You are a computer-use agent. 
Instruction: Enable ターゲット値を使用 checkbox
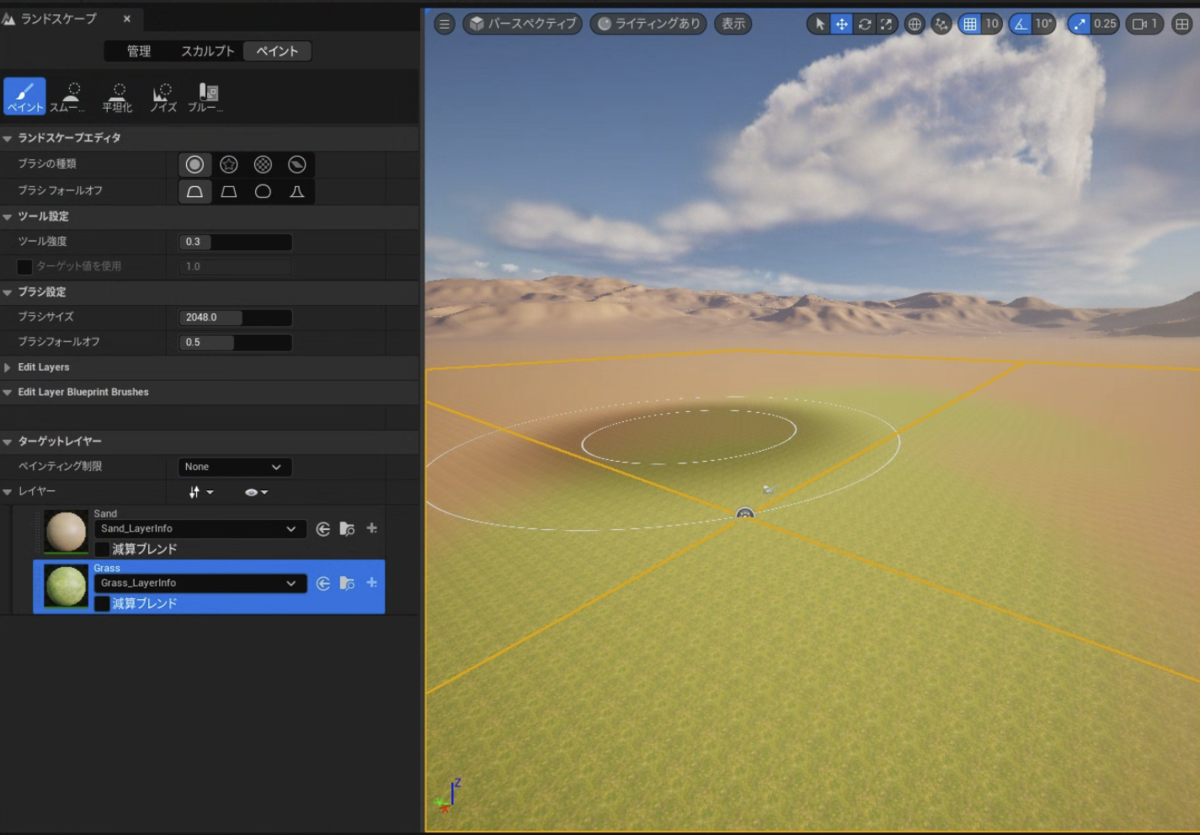tap(25, 267)
